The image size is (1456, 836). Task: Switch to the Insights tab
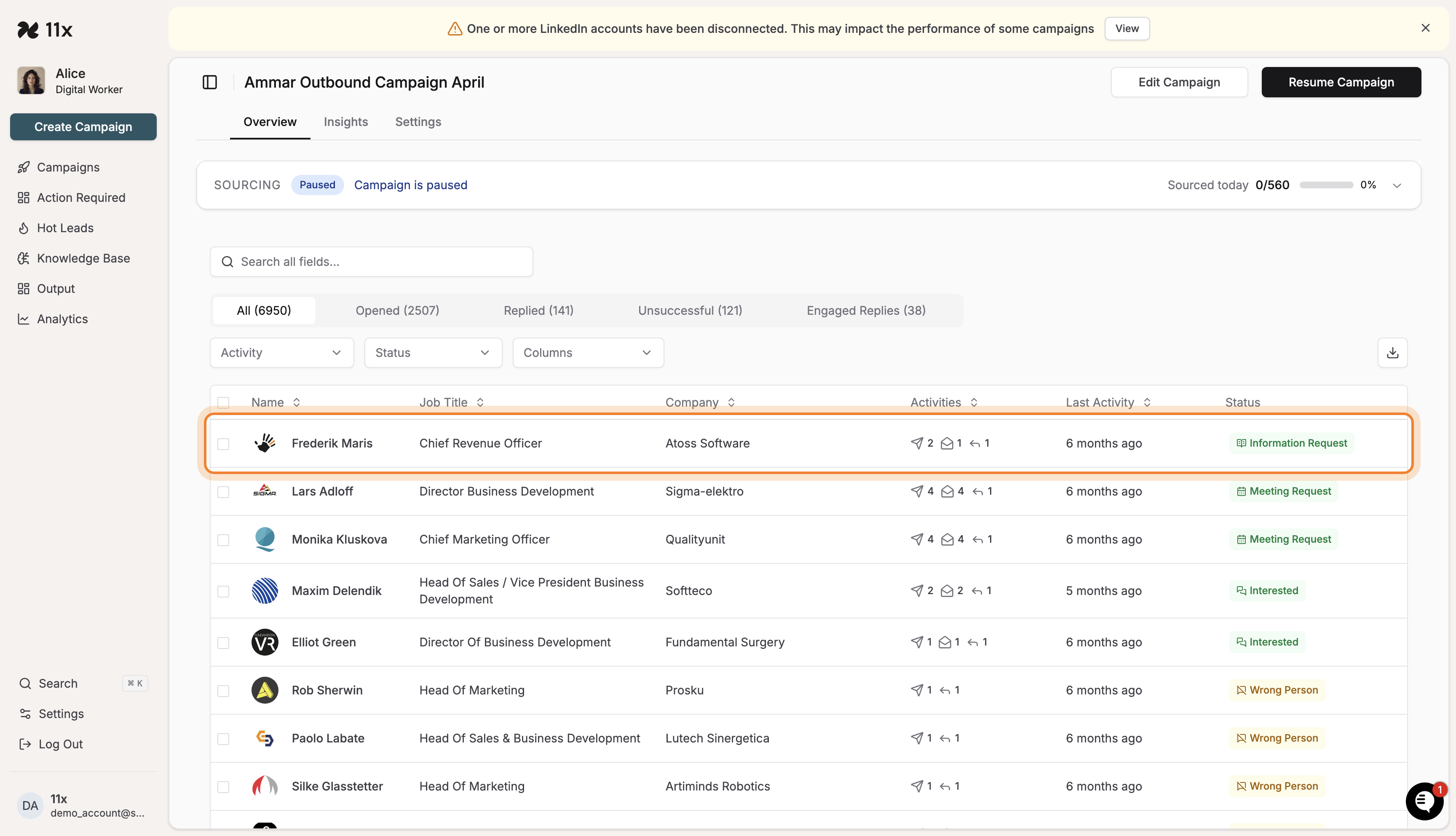[x=345, y=122]
